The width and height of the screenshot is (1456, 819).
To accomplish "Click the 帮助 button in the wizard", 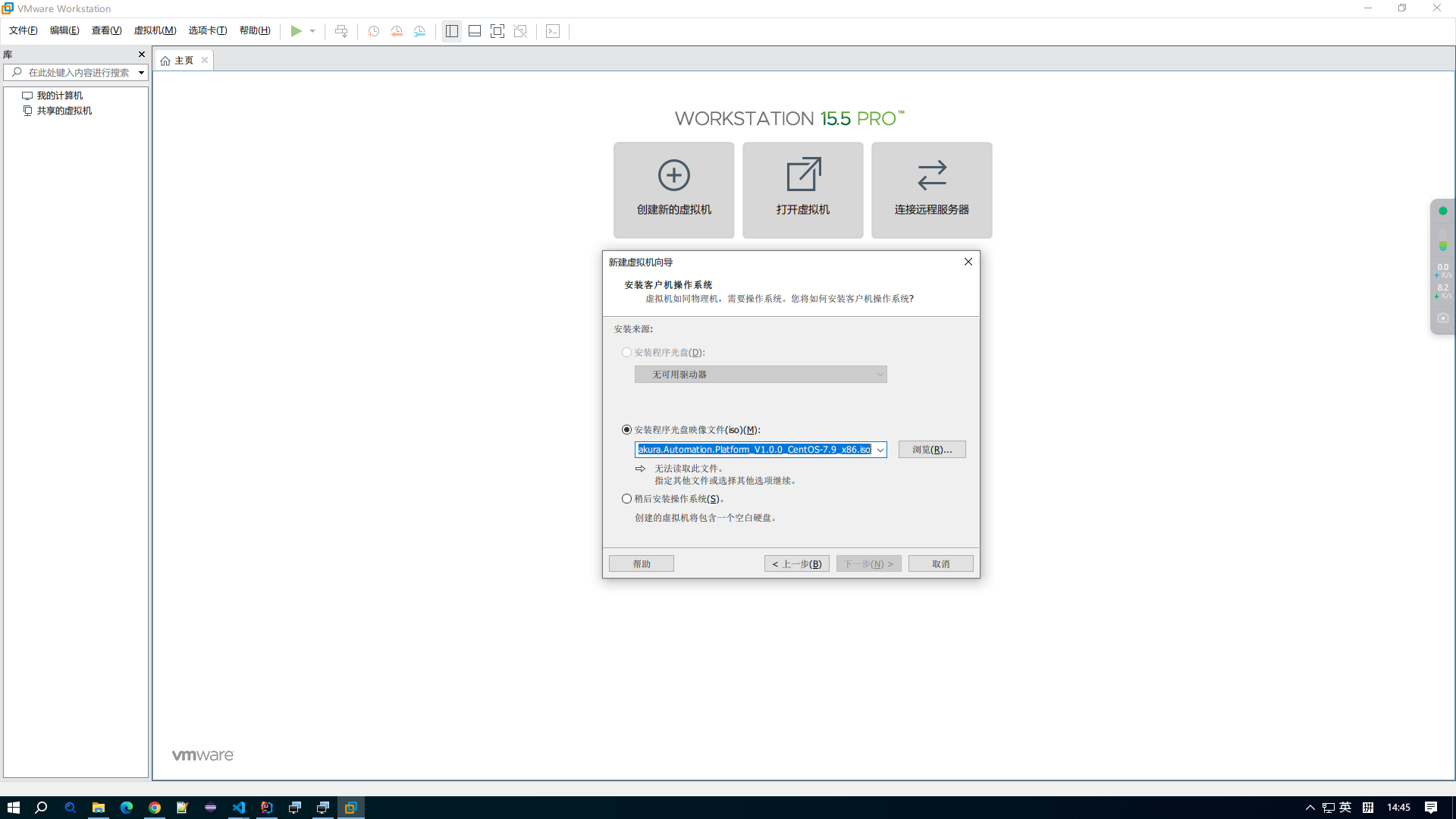I will [642, 564].
